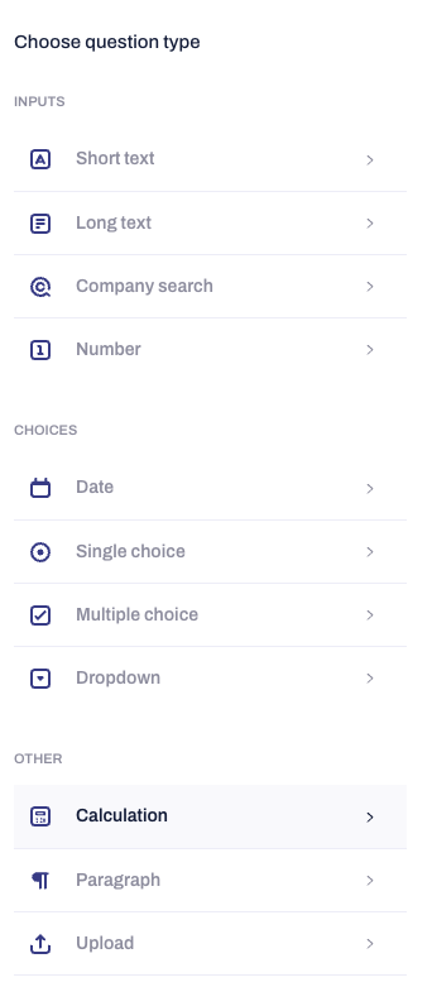The height and width of the screenshot is (987, 432).
Task: Select the Single choice radio icon
Action: coord(40,552)
